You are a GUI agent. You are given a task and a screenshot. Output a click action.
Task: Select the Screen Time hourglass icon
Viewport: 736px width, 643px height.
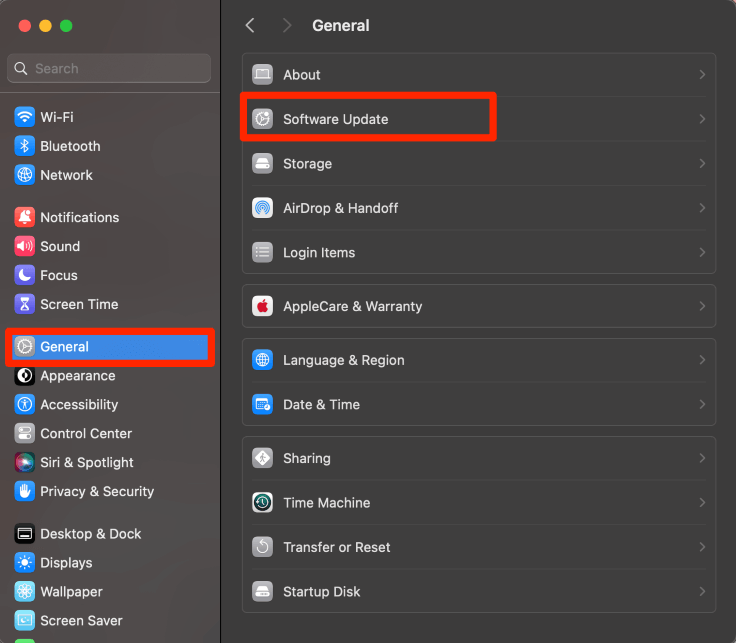(x=25, y=304)
